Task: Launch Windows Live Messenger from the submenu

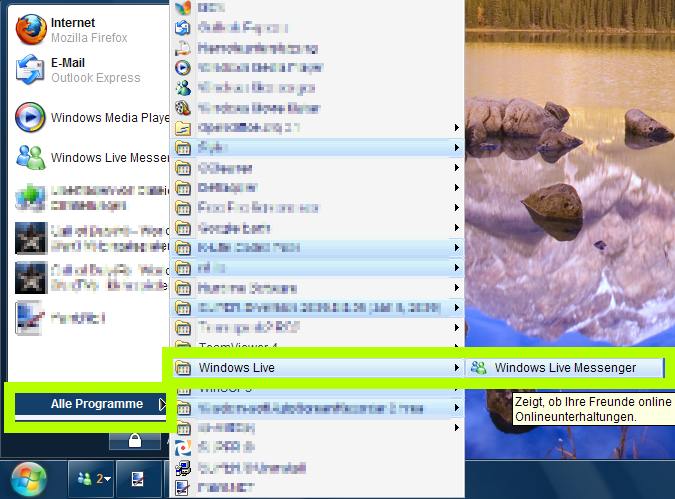Action: coord(565,368)
